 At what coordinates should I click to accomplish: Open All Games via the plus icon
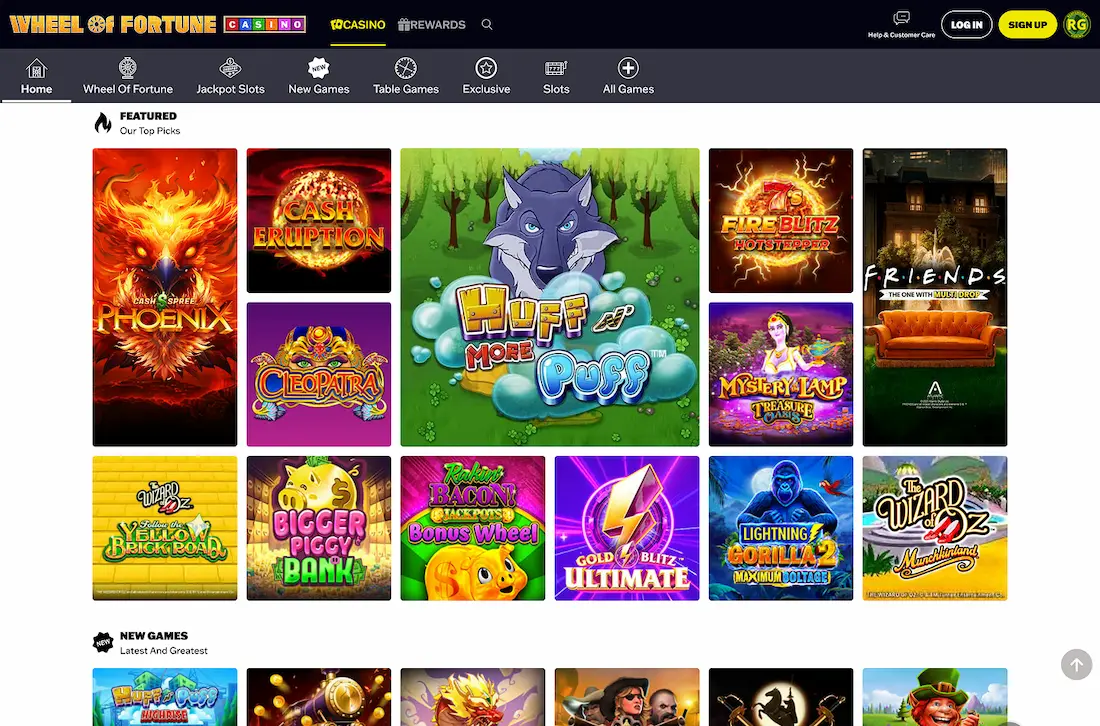(x=628, y=68)
